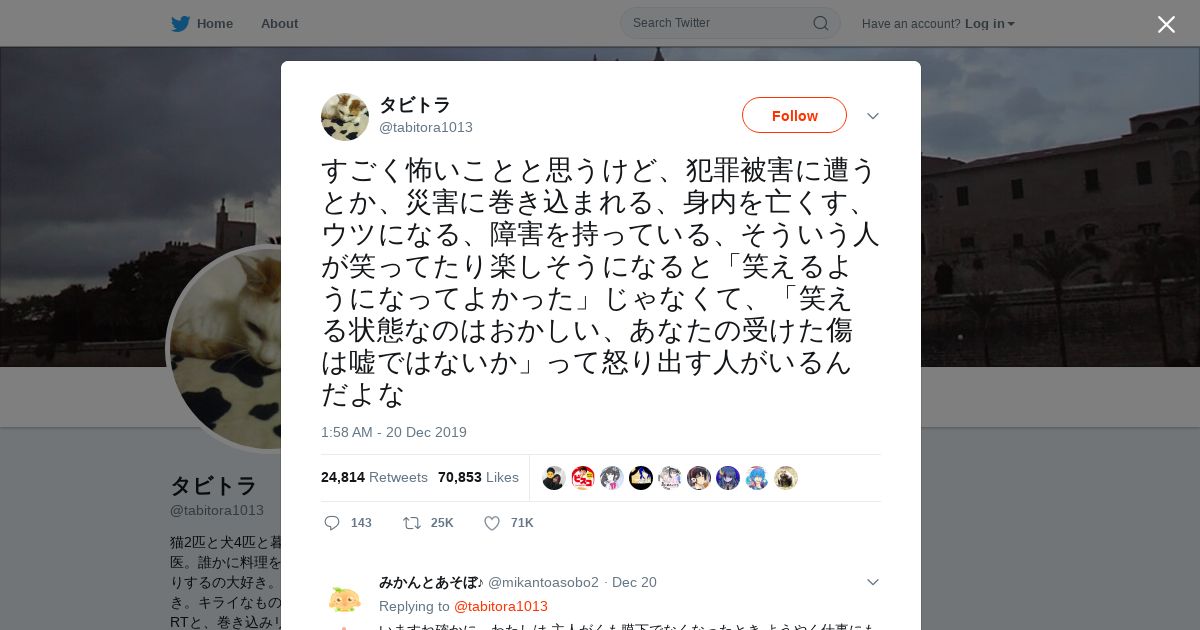Expand the tweet options chevron beside Follow
Screen dimensions: 1200x630
872,116
